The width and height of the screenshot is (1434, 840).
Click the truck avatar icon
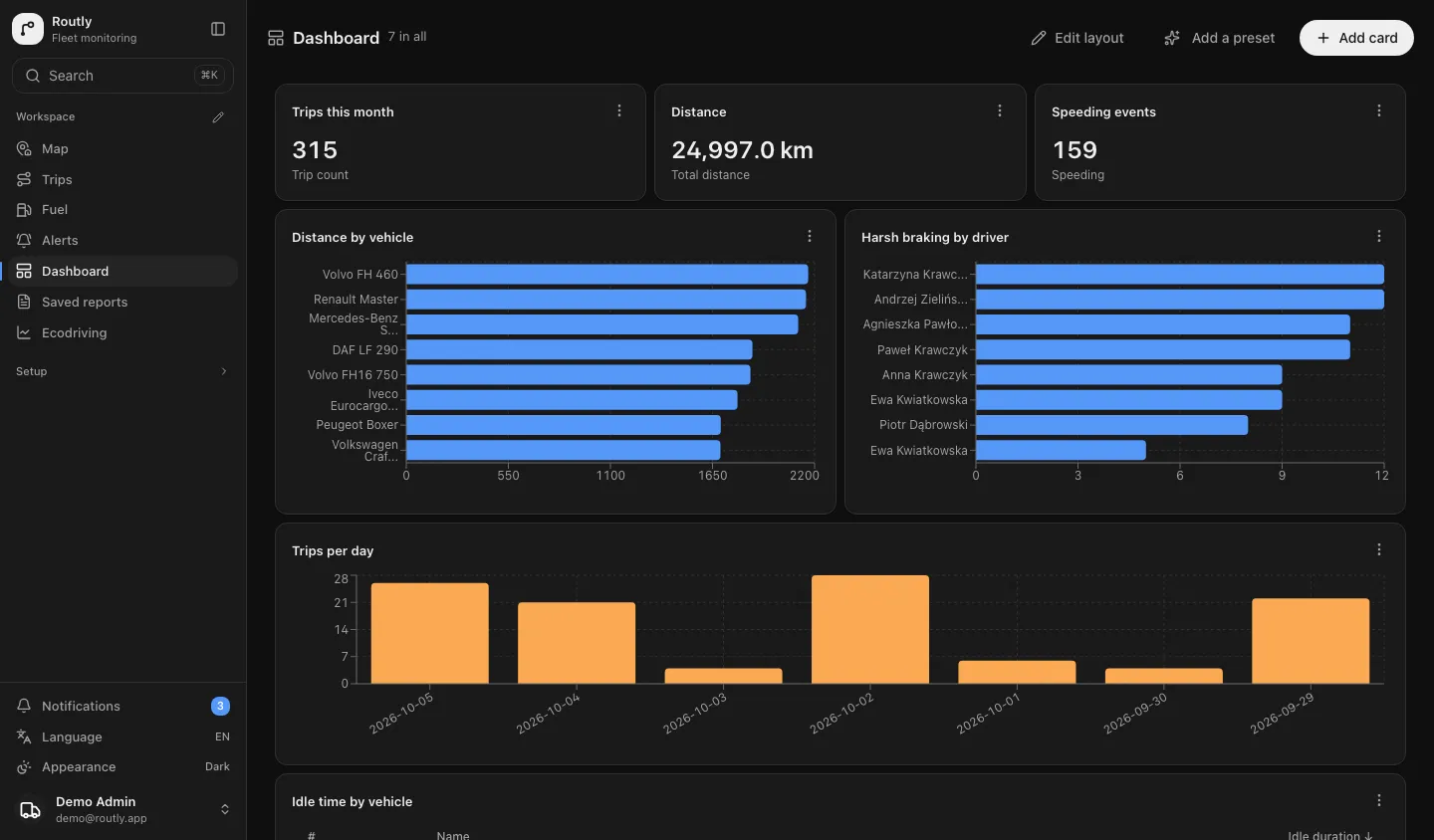coord(31,809)
